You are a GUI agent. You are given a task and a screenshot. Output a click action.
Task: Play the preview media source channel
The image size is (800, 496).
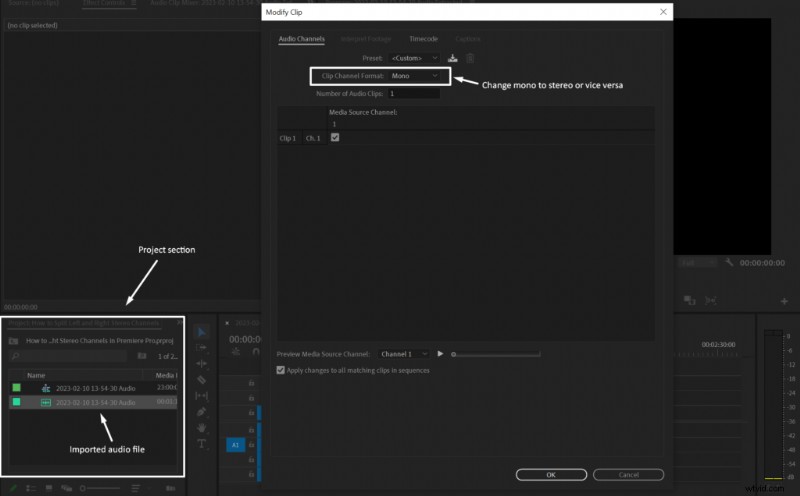coord(440,354)
